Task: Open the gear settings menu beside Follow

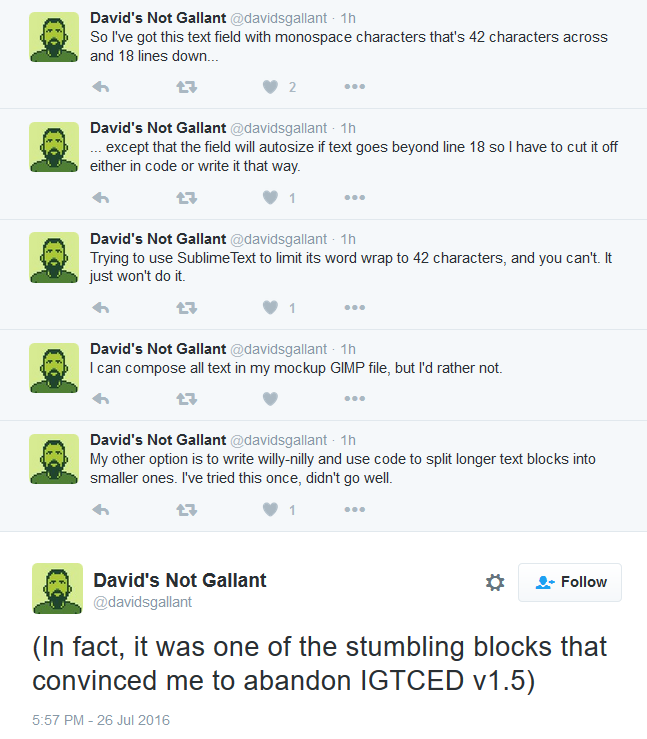Action: 495,583
